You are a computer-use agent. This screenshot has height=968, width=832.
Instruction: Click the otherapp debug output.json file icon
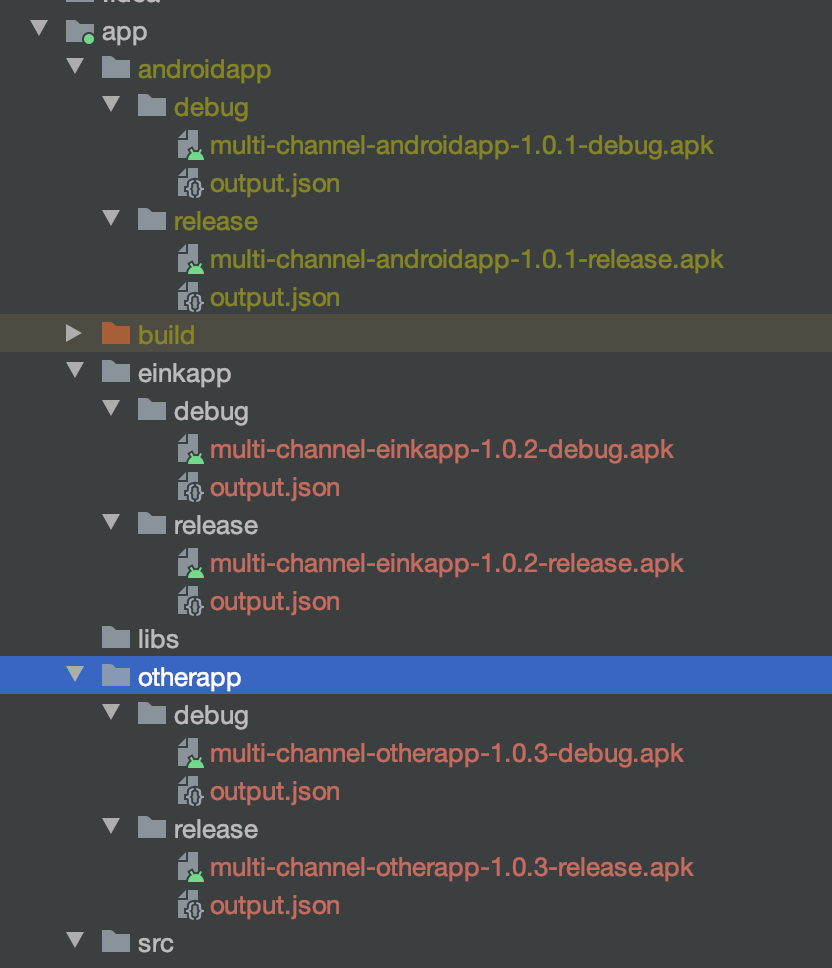coord(191,791)
